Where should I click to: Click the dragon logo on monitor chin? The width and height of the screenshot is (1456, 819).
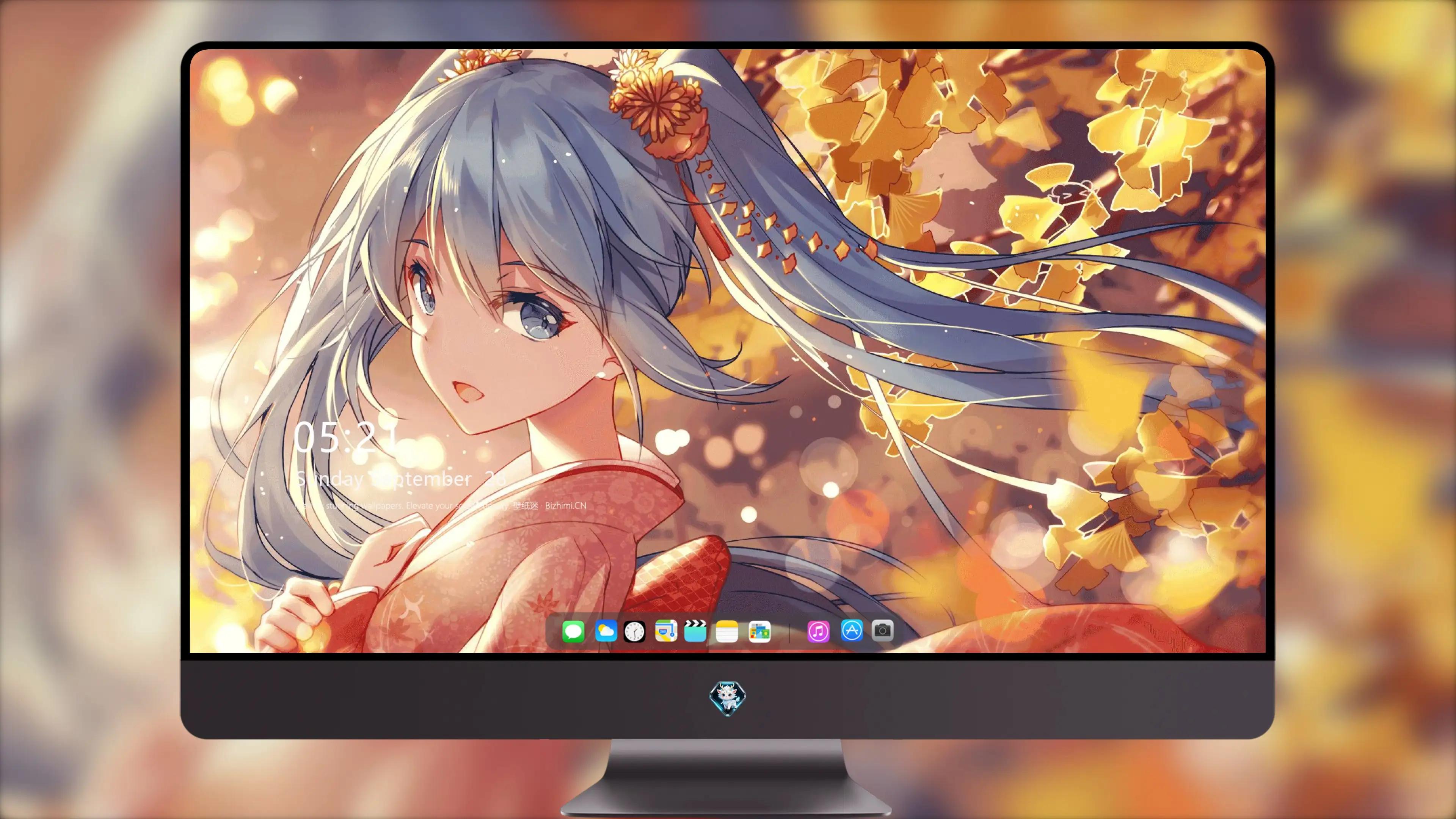tap(728, 698)
